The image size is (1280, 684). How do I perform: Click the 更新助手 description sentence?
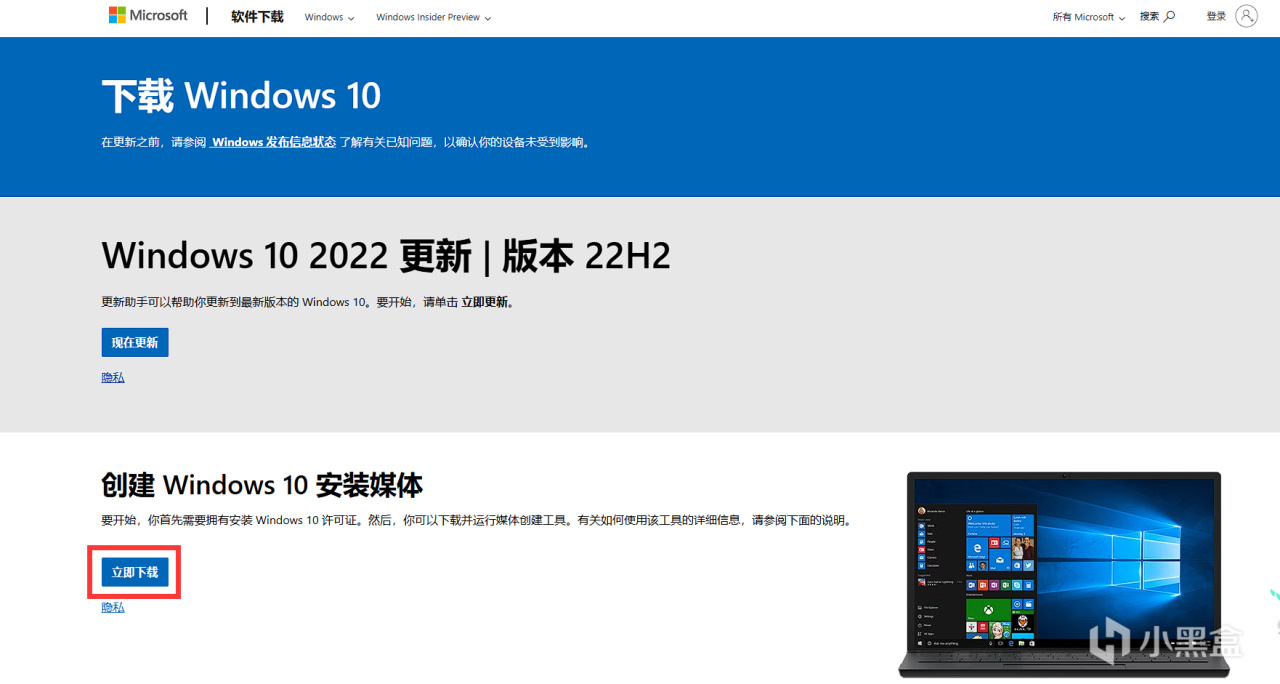click(308, 302)
